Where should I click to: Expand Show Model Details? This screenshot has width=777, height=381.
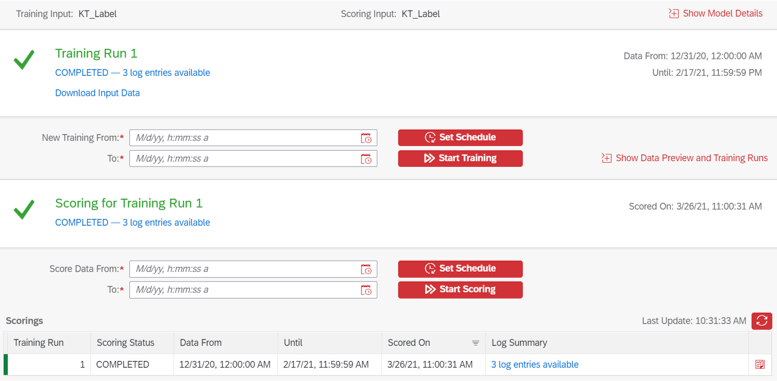716,14
